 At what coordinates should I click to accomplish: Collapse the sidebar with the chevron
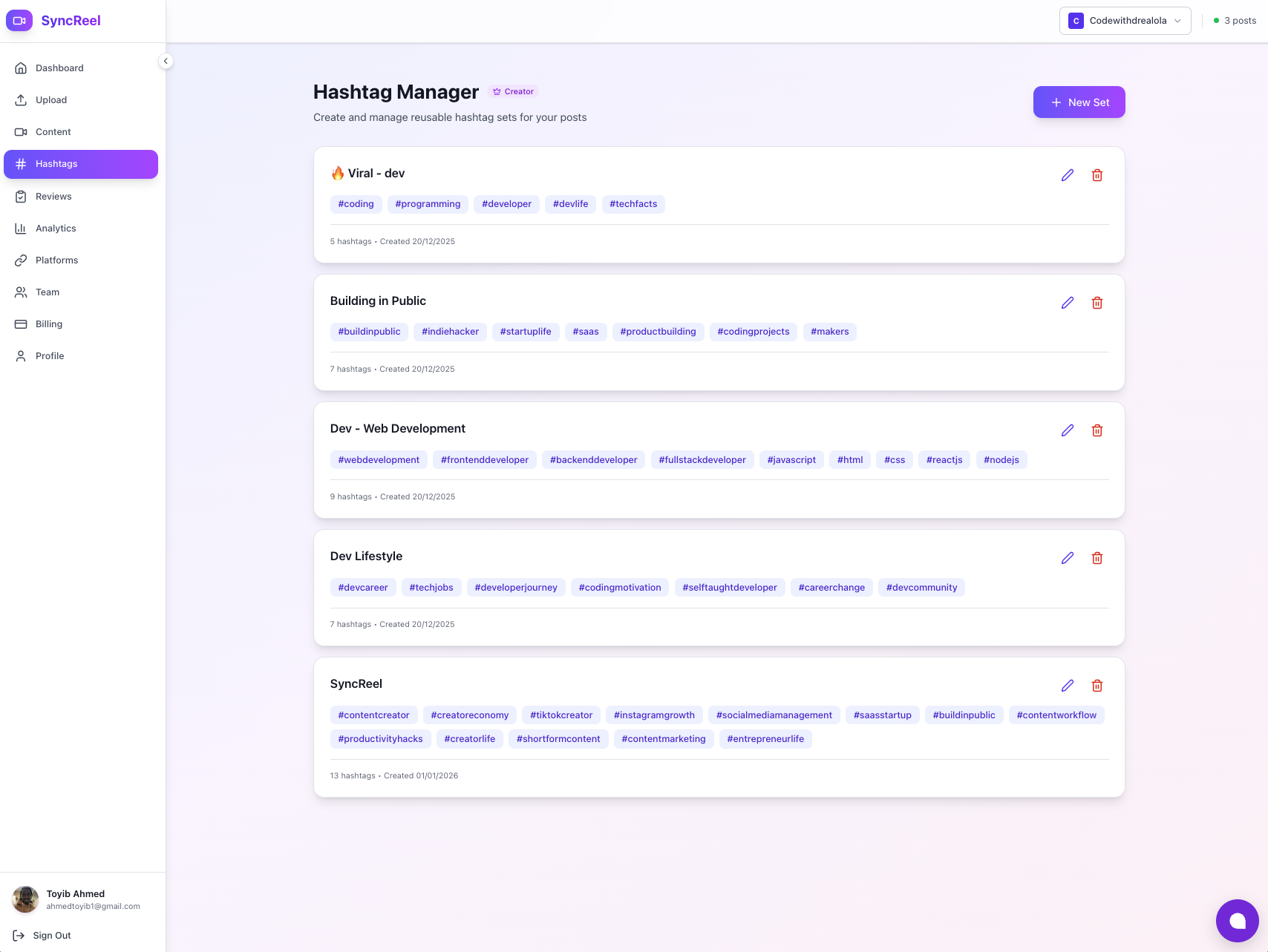click(166, 61)
